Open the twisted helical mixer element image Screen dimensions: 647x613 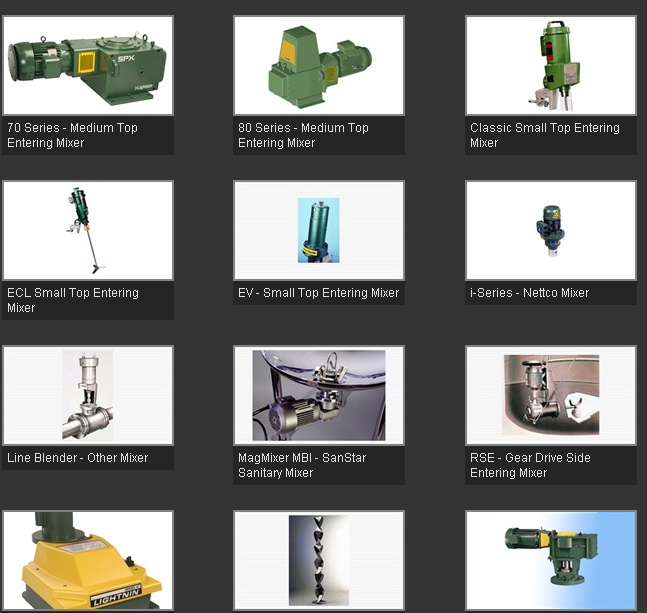[319, 560]
